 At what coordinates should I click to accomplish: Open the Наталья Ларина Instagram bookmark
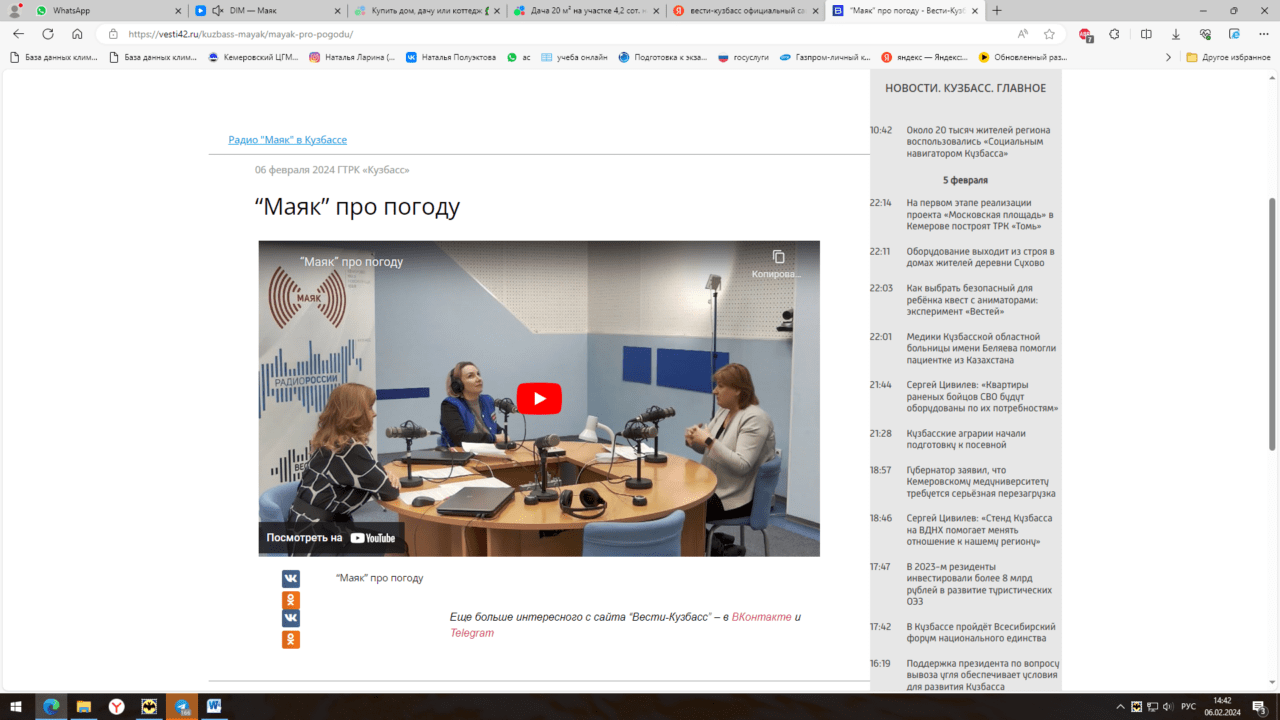351,57
